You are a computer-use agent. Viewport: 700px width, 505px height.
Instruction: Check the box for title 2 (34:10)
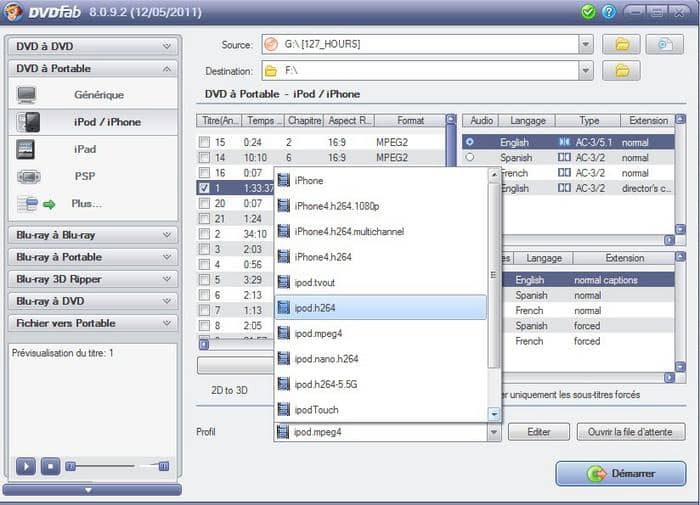[204, 234]
